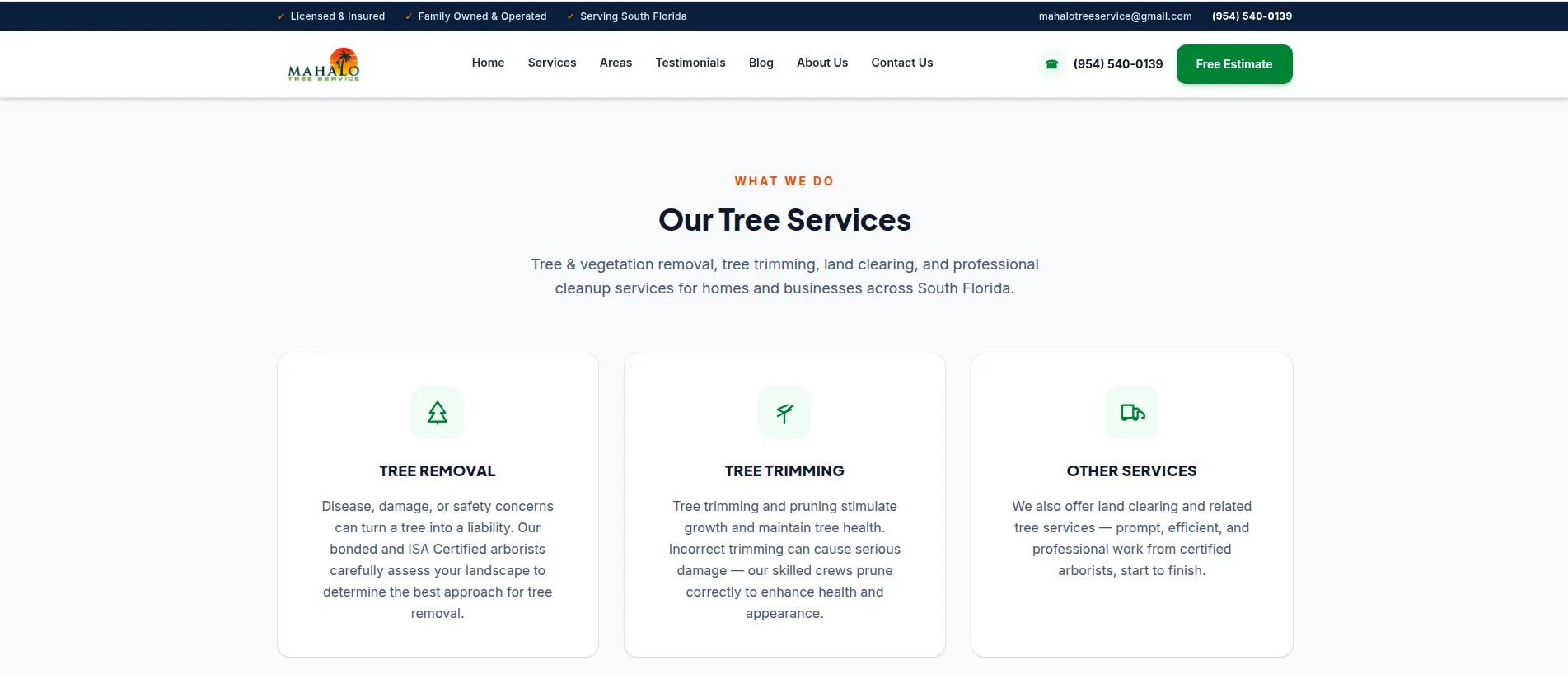1568x674 pixels.
Task: Click the 'Family Owned & Operated' text
Action: (x=482, y=16)
